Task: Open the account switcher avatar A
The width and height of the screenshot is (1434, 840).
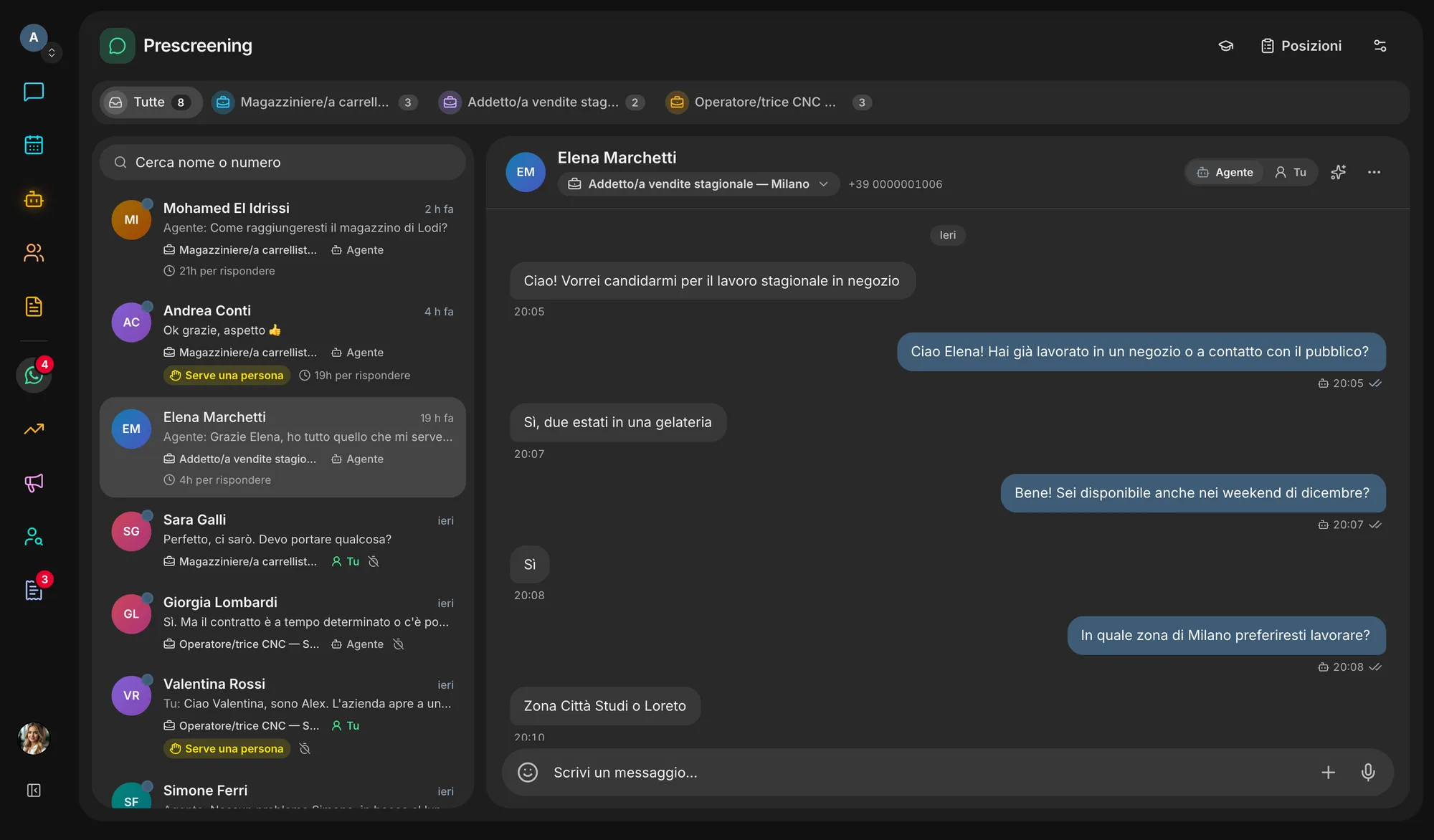Action: (x=34, y=37)
